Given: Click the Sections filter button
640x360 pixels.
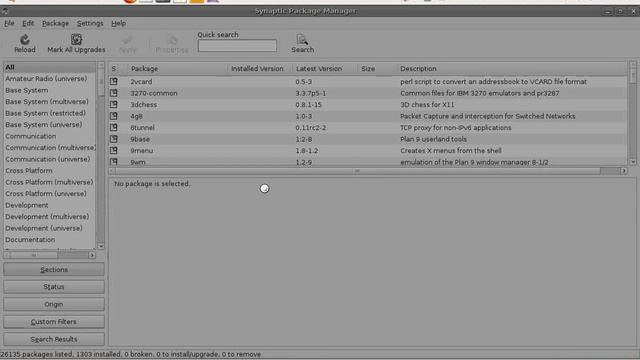Looking at the screenshot, I should coord(54,269).
